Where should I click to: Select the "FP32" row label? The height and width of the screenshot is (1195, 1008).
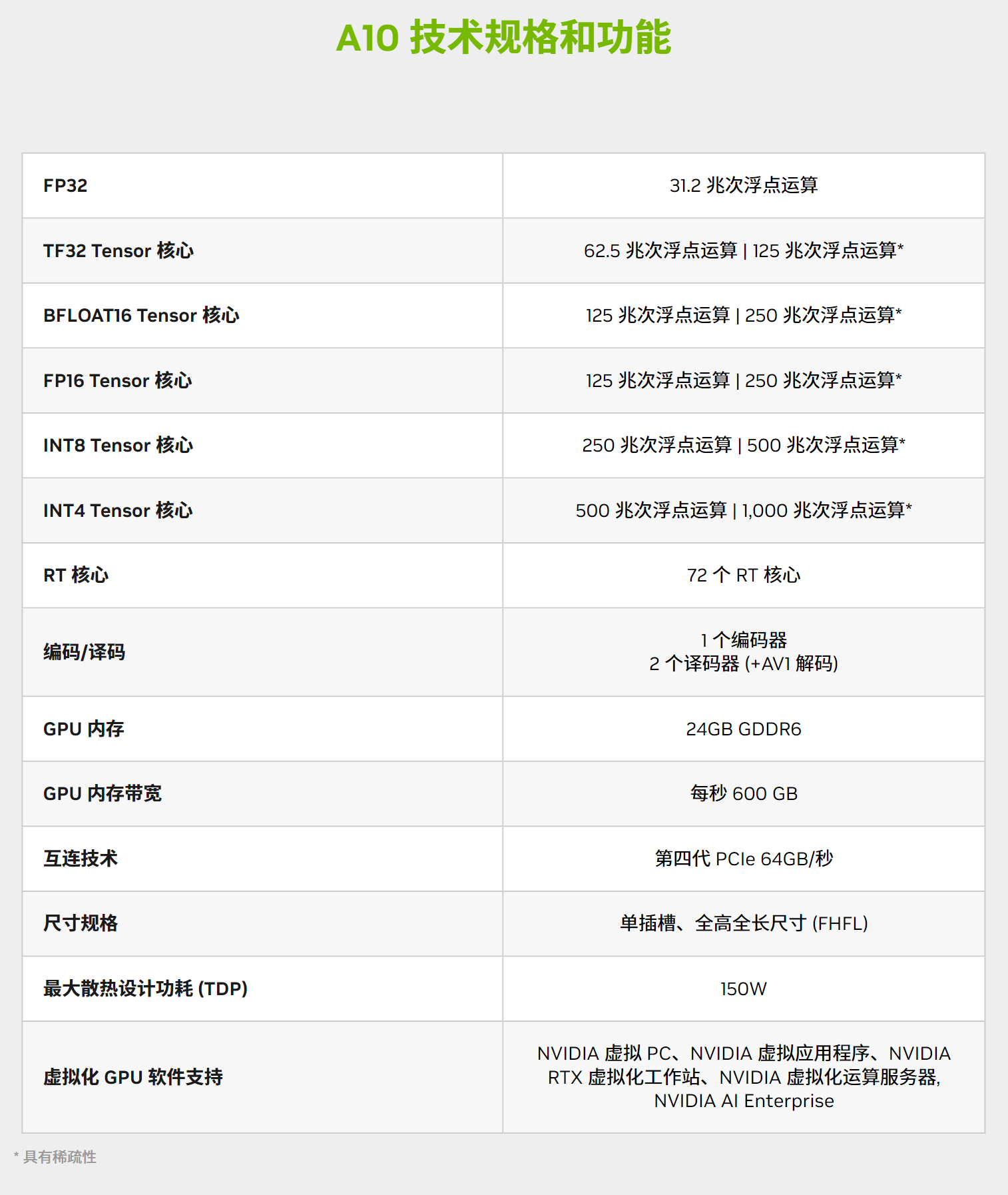[x=65, y=186]
